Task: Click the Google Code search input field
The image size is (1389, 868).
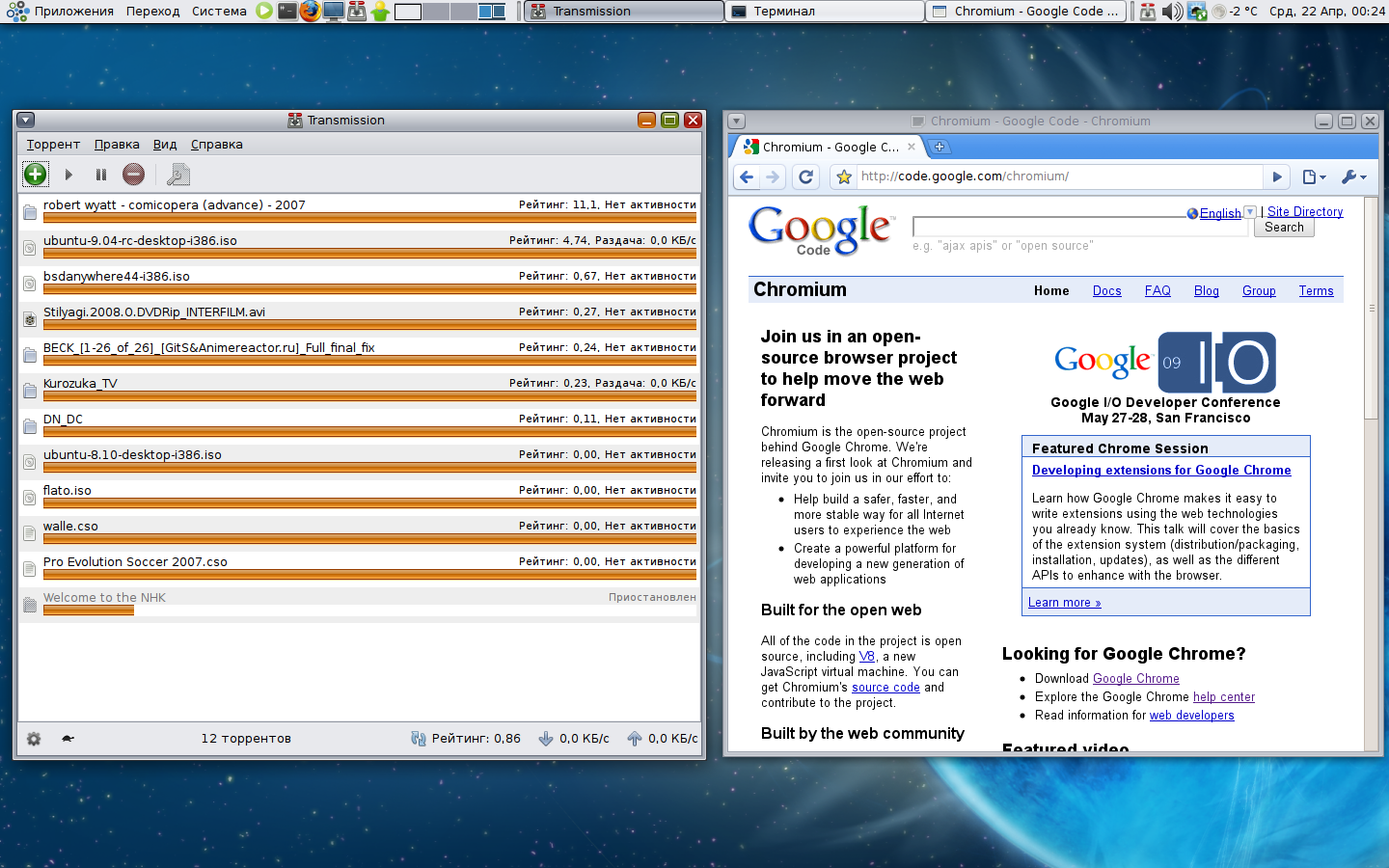Action: [1080, 228]
